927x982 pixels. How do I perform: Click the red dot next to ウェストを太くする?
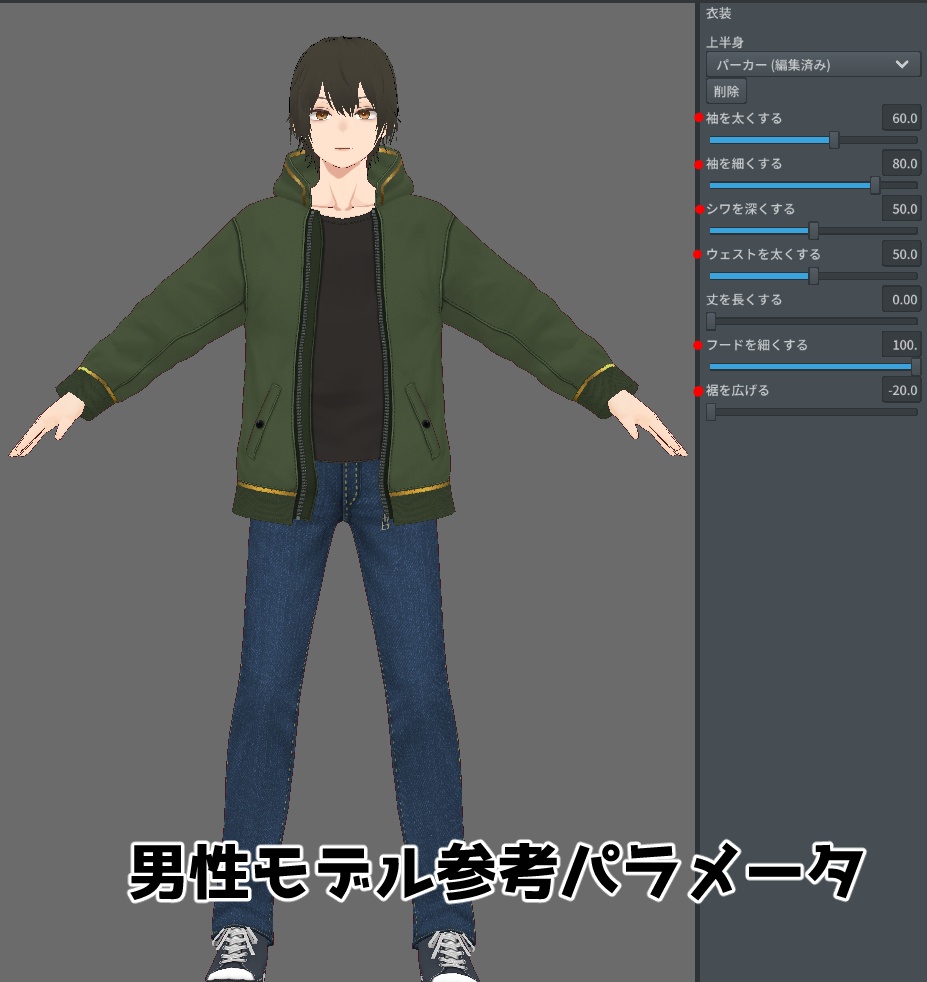[x=699, y=254]
